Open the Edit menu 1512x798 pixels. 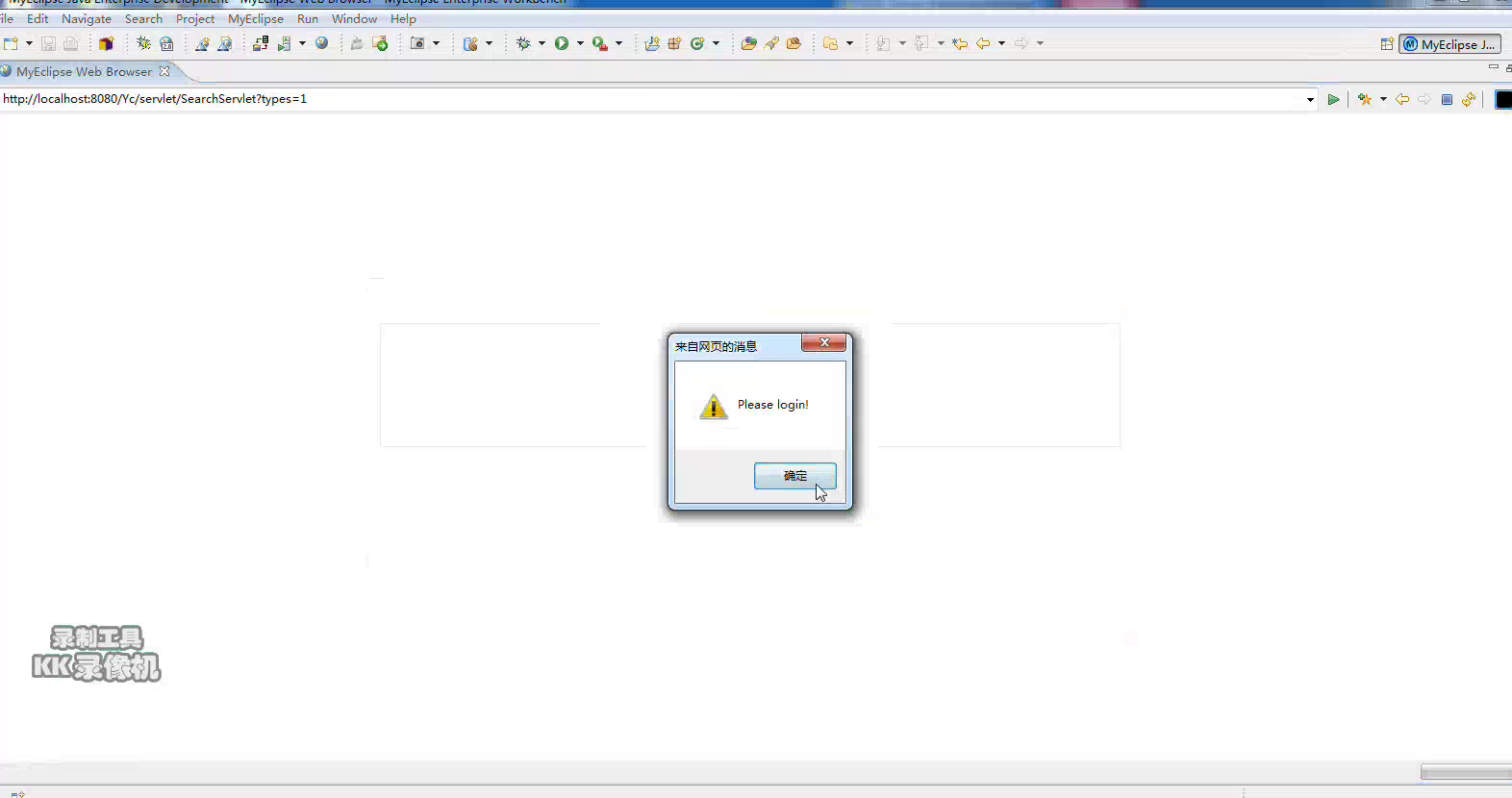(x=38, y=18)
